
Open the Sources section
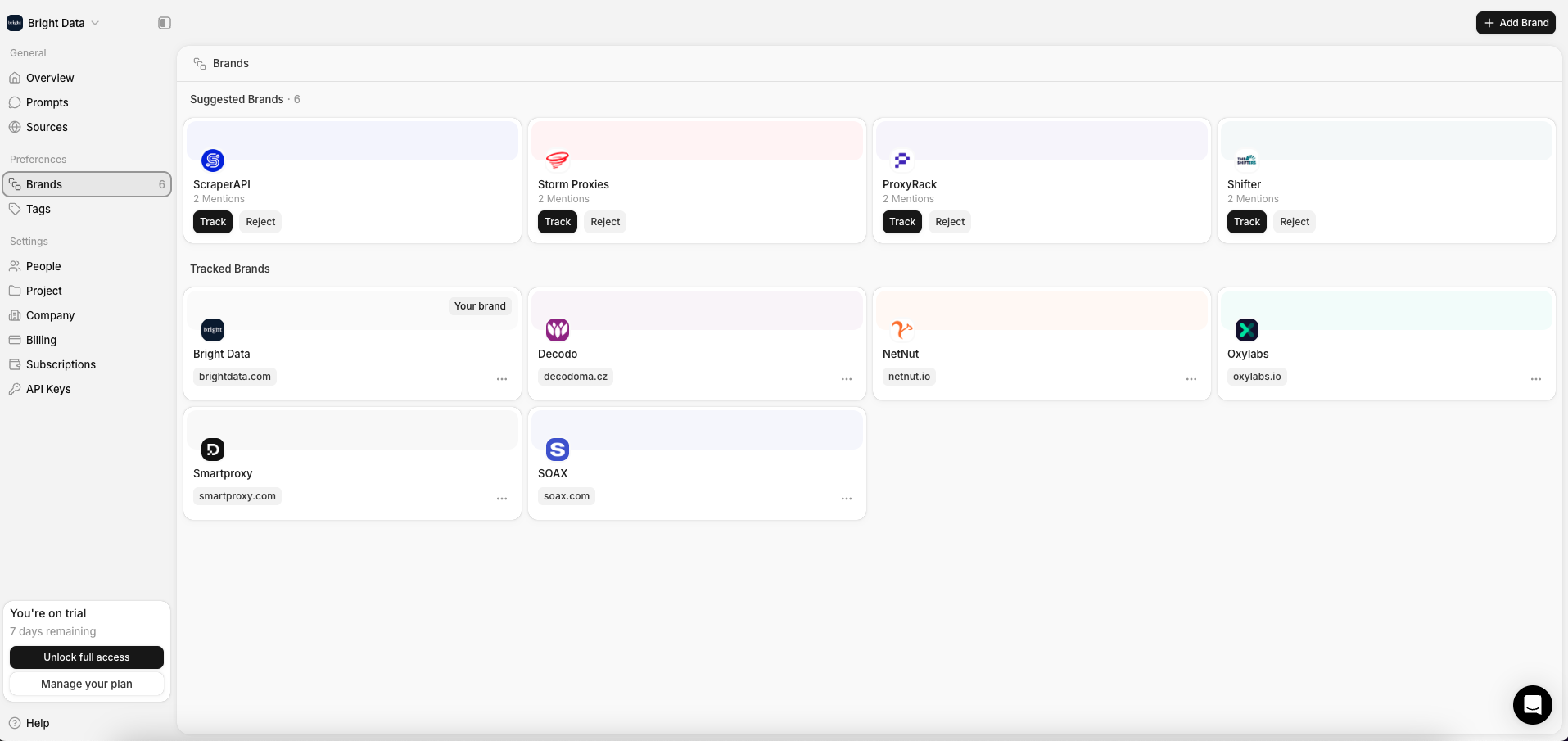tap(87, 127)
